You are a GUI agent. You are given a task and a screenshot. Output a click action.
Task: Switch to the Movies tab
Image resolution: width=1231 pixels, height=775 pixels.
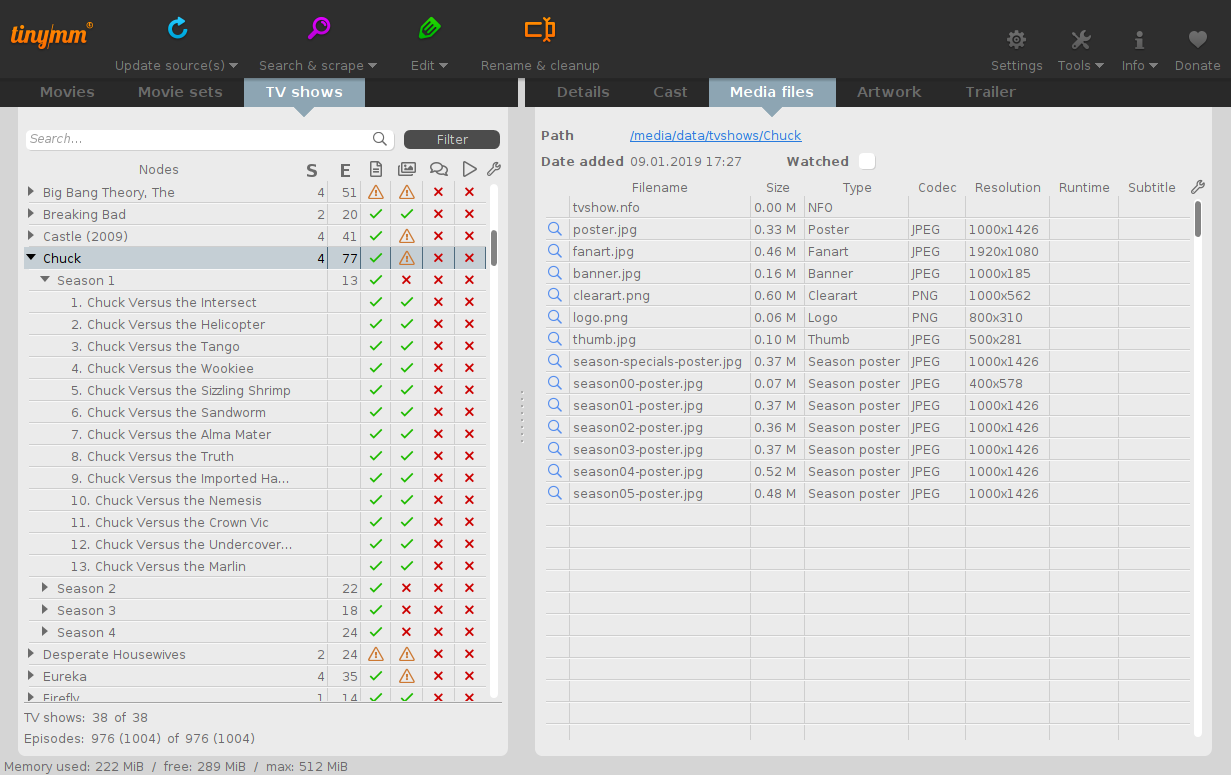(x=67, y=92)
